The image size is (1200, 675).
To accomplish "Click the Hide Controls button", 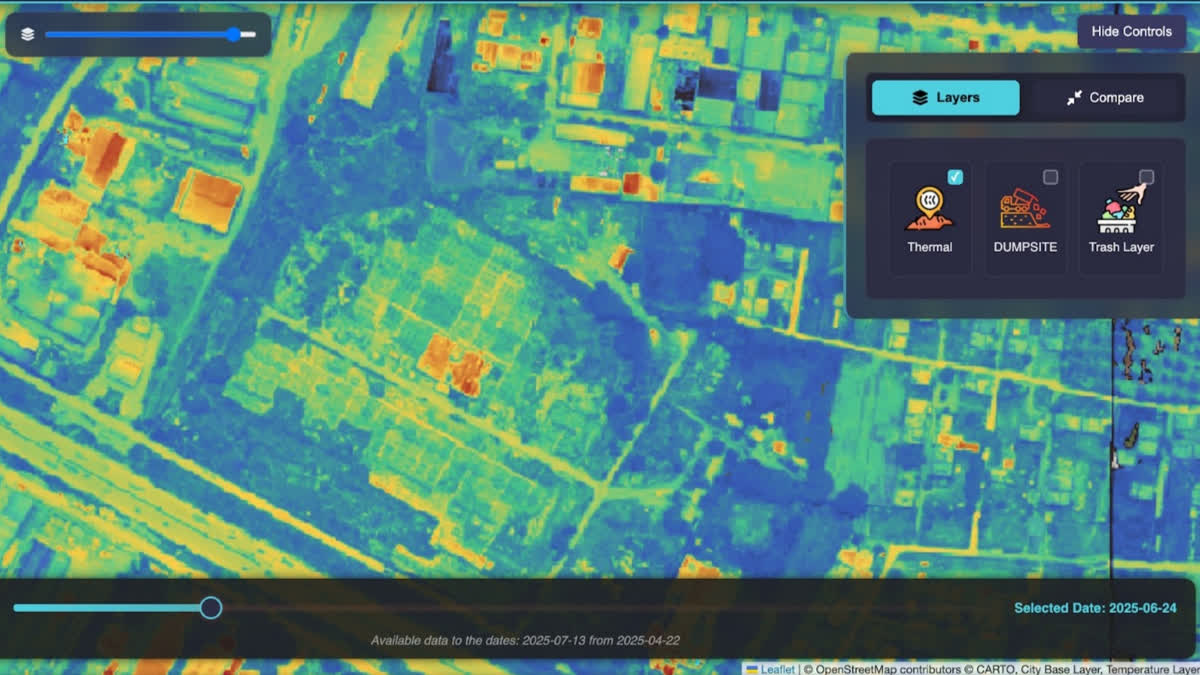I will 1131,31.
